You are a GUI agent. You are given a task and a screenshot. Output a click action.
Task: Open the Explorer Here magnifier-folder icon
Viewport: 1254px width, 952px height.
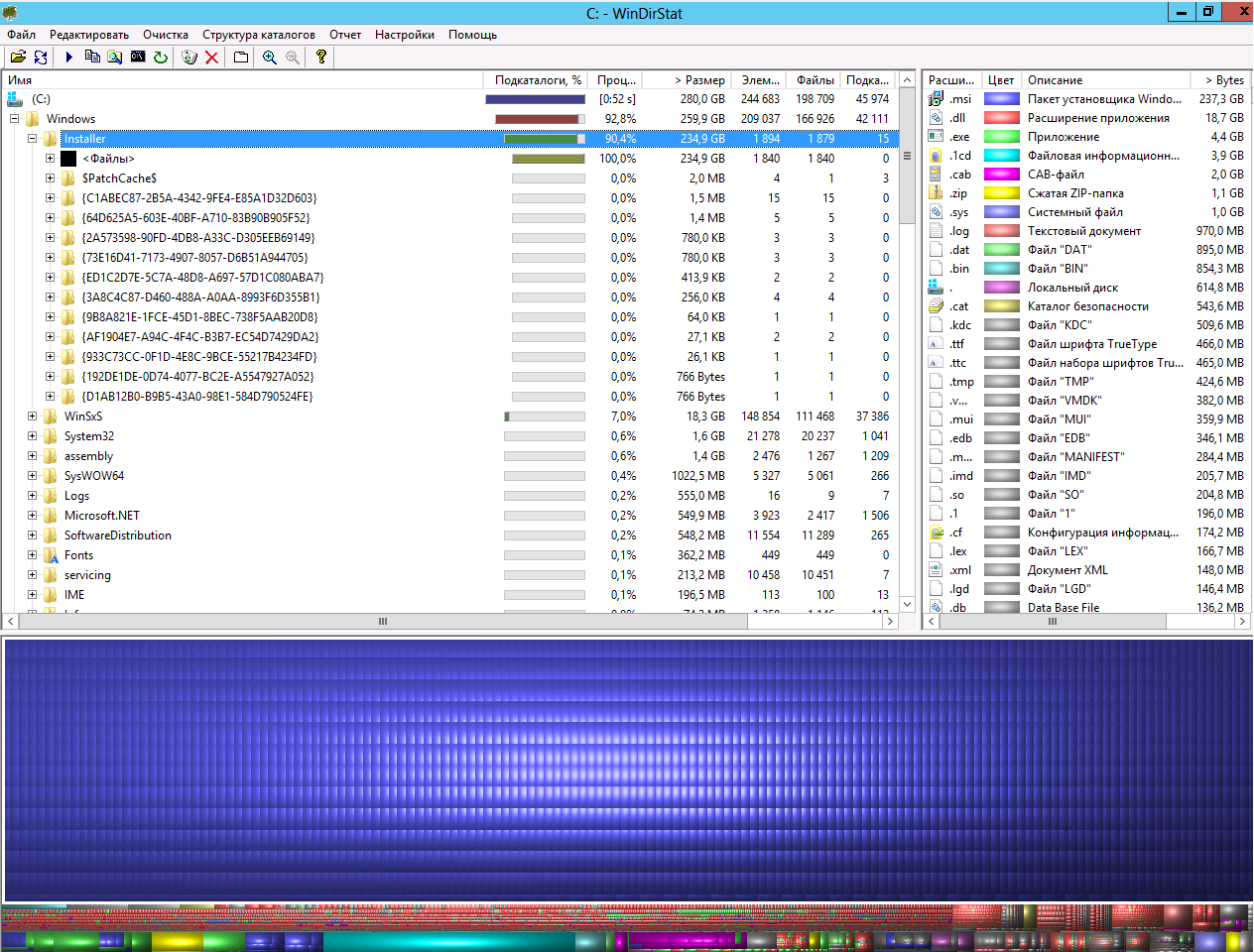click(x=115, y=58)
